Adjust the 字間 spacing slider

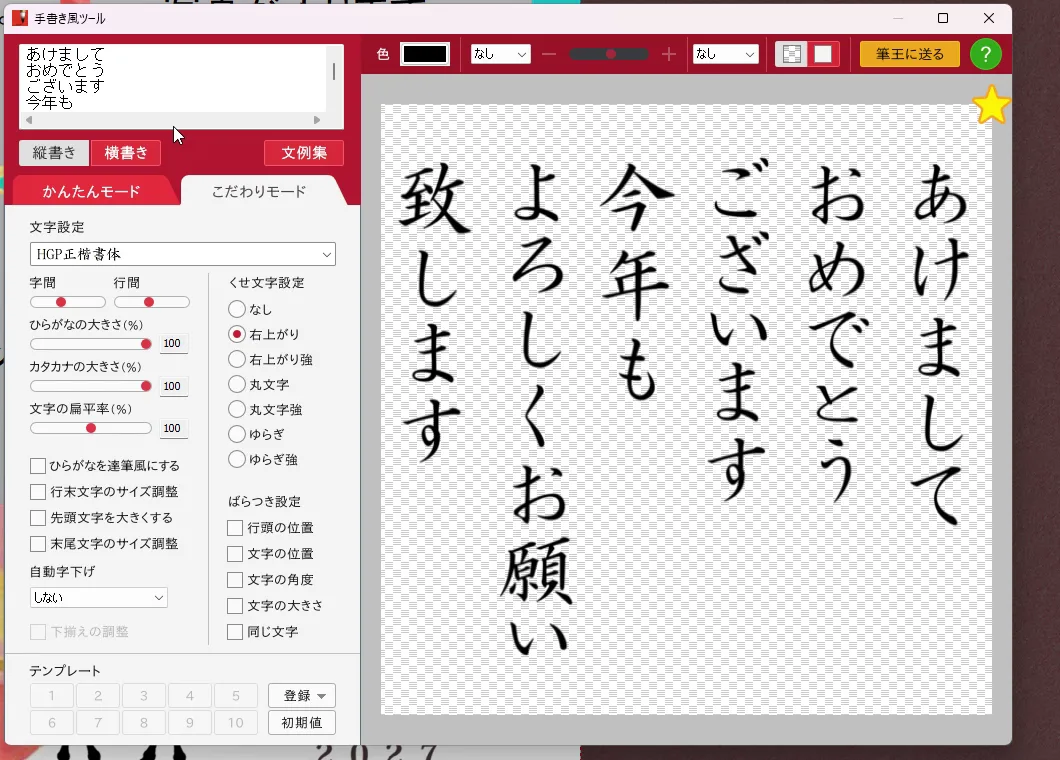click(68, 302)
